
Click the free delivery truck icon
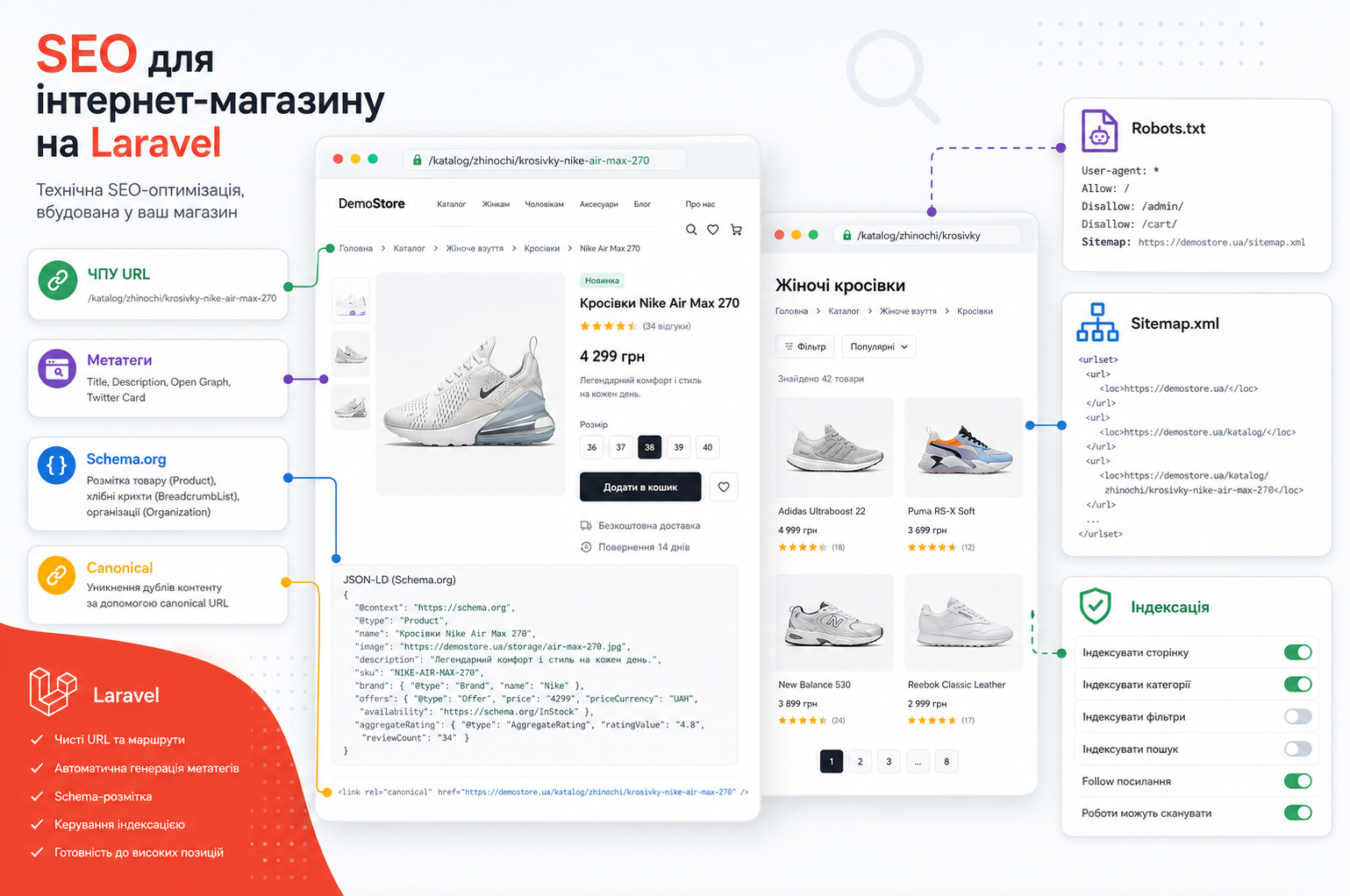tap(586, 525)
